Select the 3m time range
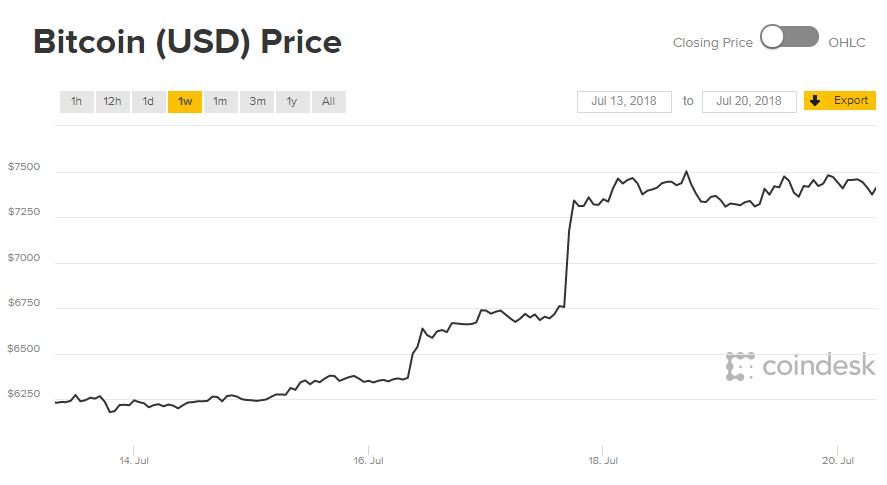 (257, 101)
